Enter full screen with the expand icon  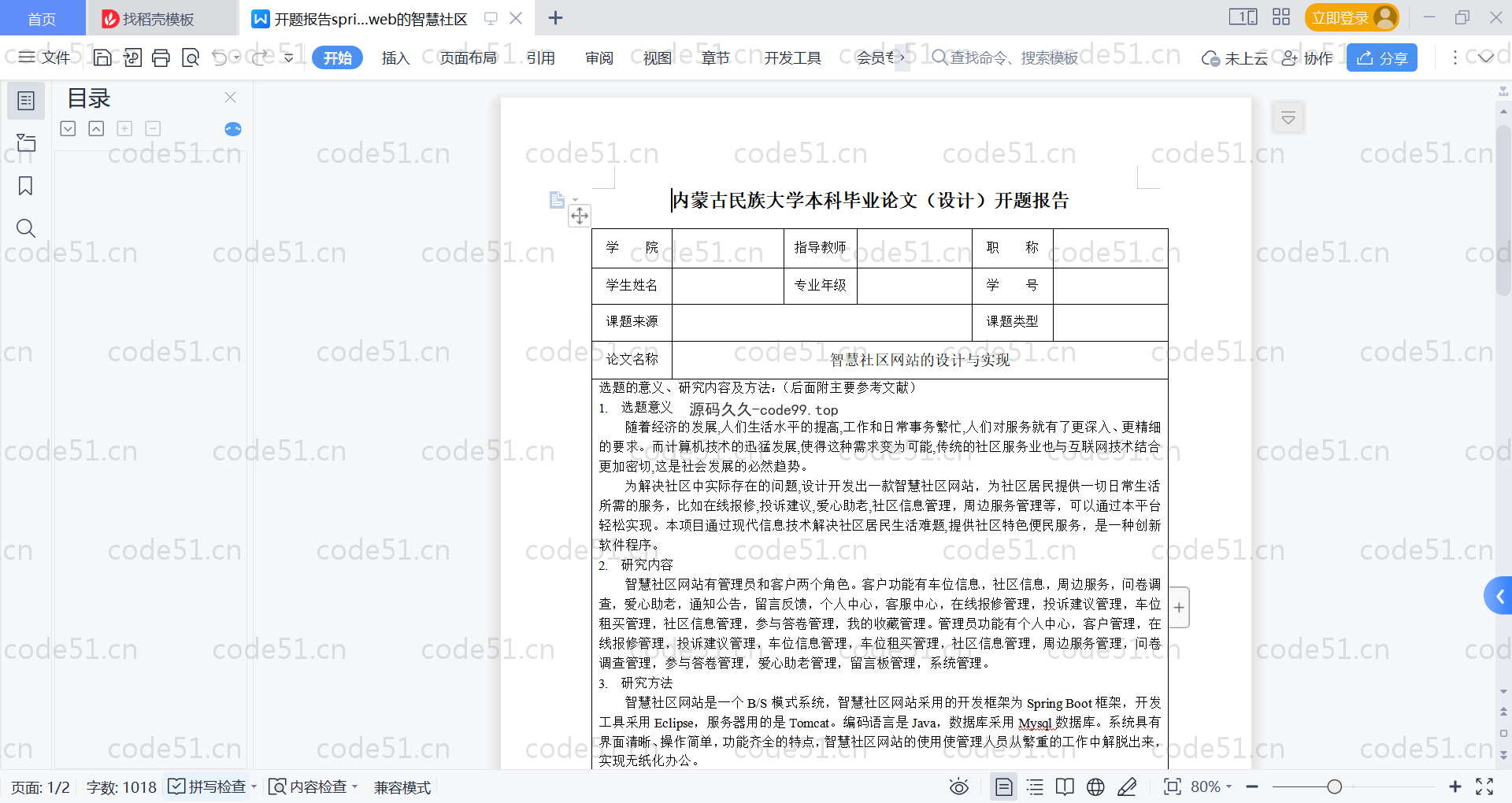(1484, 786)
